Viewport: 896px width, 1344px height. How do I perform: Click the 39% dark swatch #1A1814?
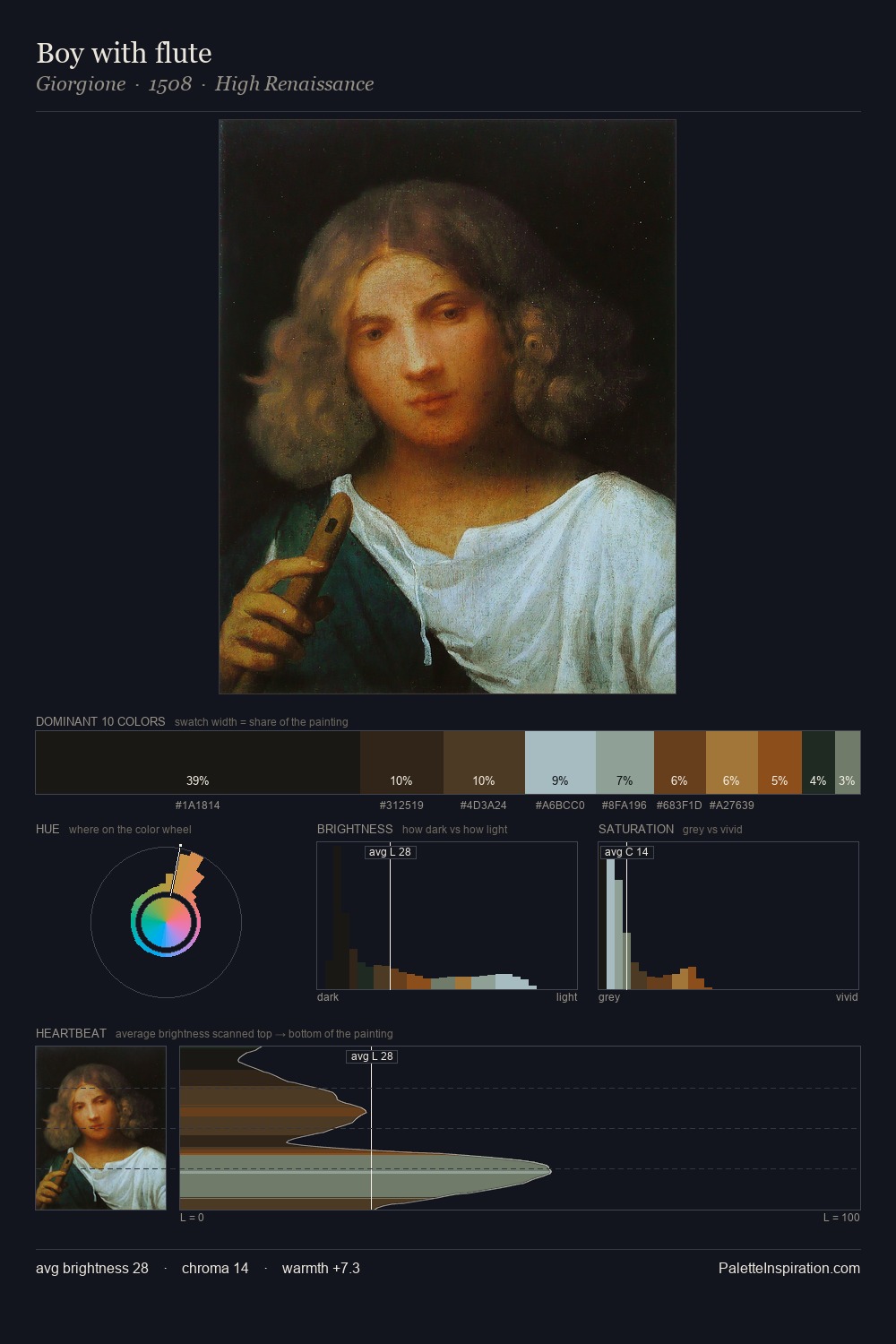coord(198,762)
